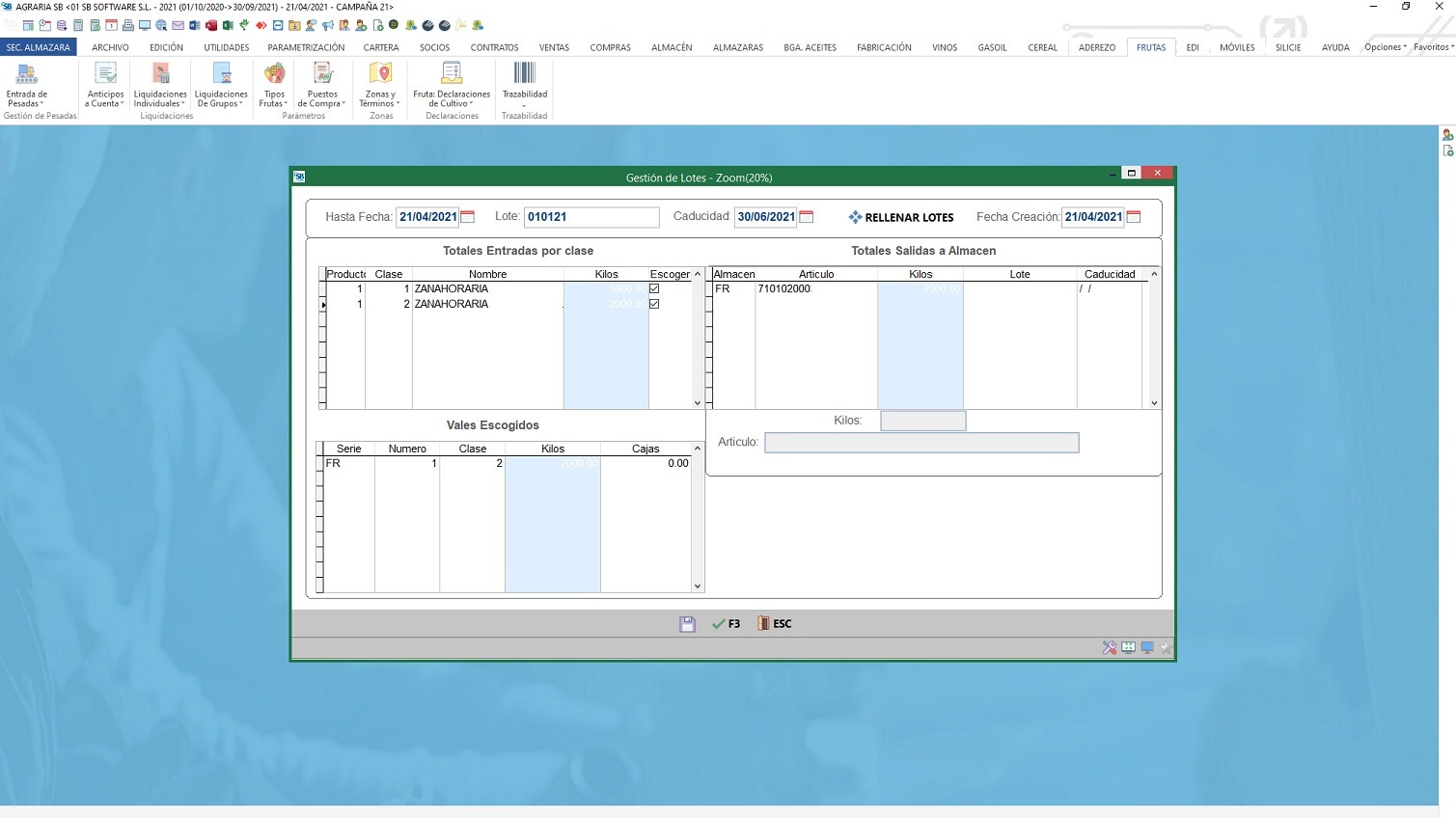Open the ALMACÉN menu

pos(672,47)
